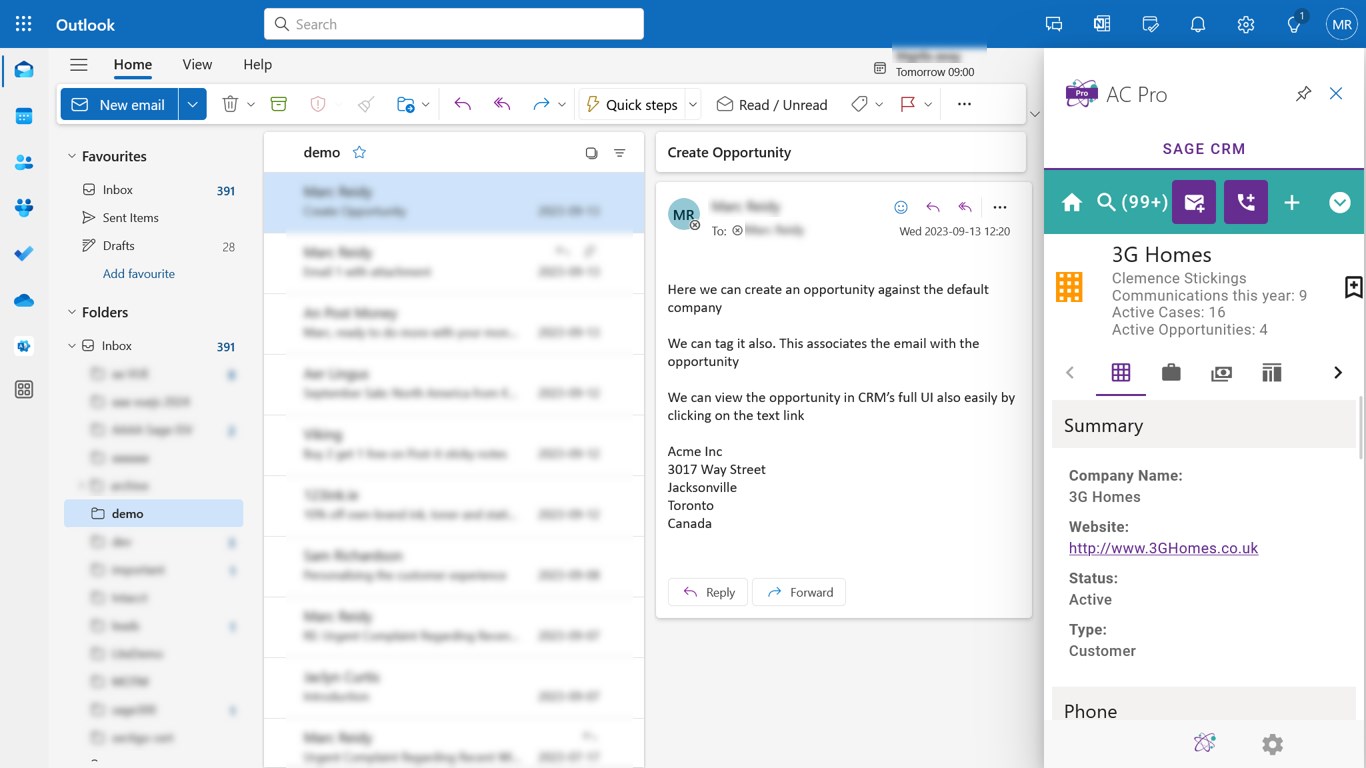Screen dimensions: 1366x768
Task: Add a bookmark for 3G Homes
Action: coord(1353,288)
